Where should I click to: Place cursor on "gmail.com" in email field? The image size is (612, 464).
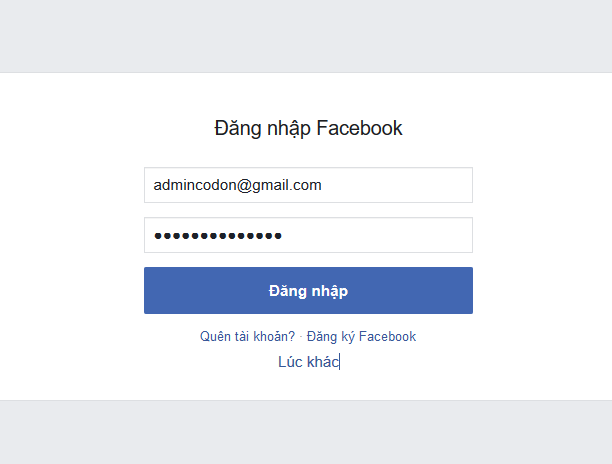[x=286, y=185]
